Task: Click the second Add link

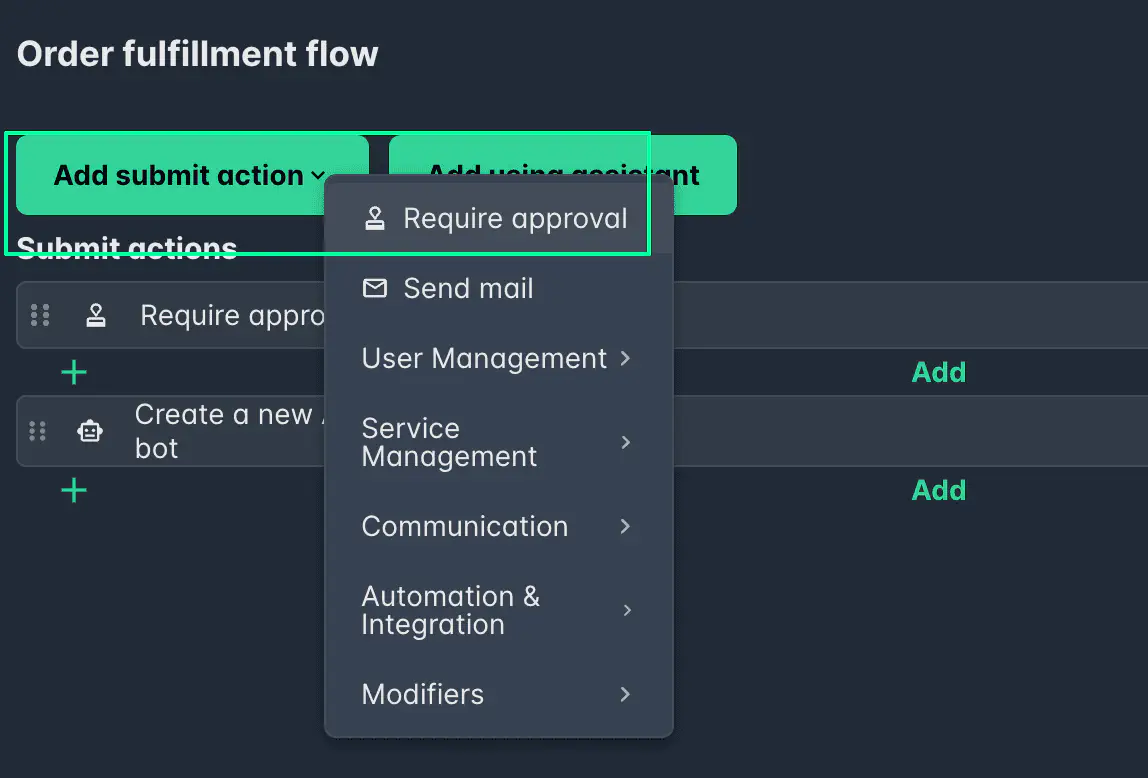Action: pyautogui.click(x=938, y=490)
